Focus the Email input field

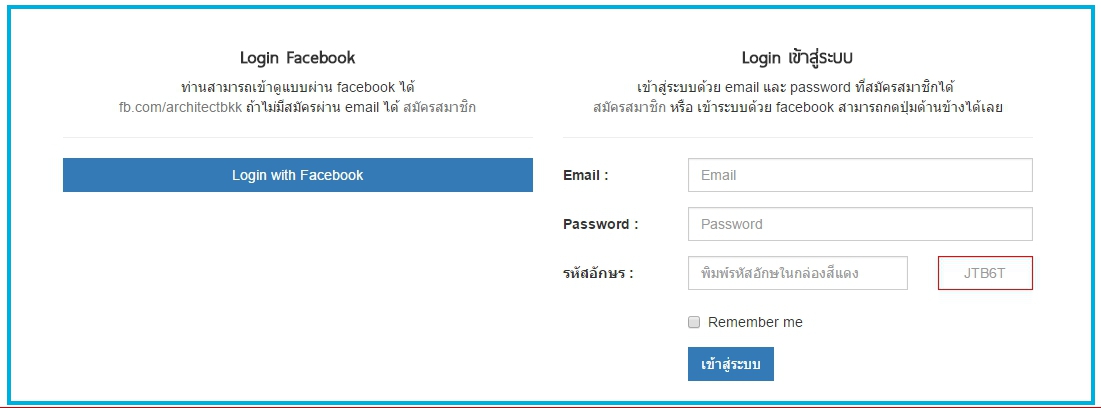(x=859, y=175)
